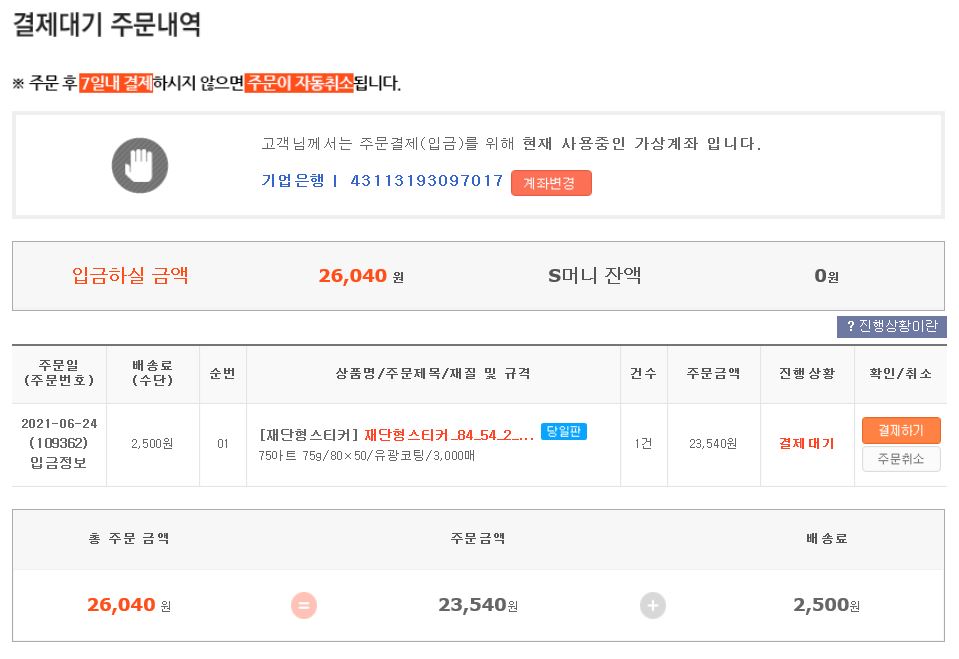Open the 진행상황이란 help button

point(891,327)
